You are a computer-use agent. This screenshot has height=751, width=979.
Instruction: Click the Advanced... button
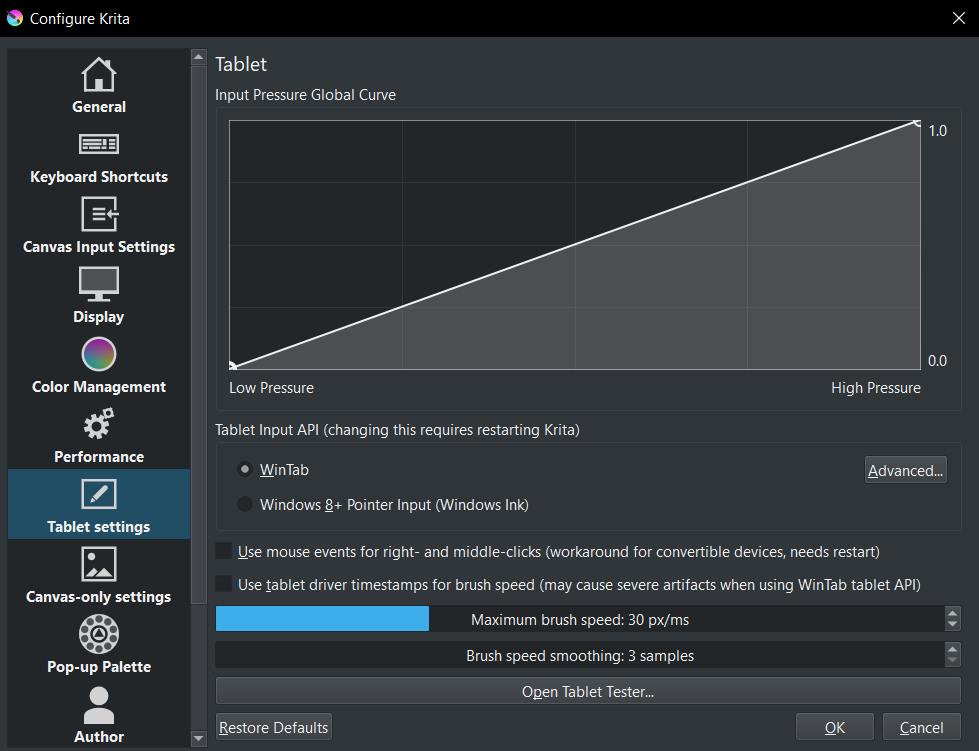(x=905, y=471)
